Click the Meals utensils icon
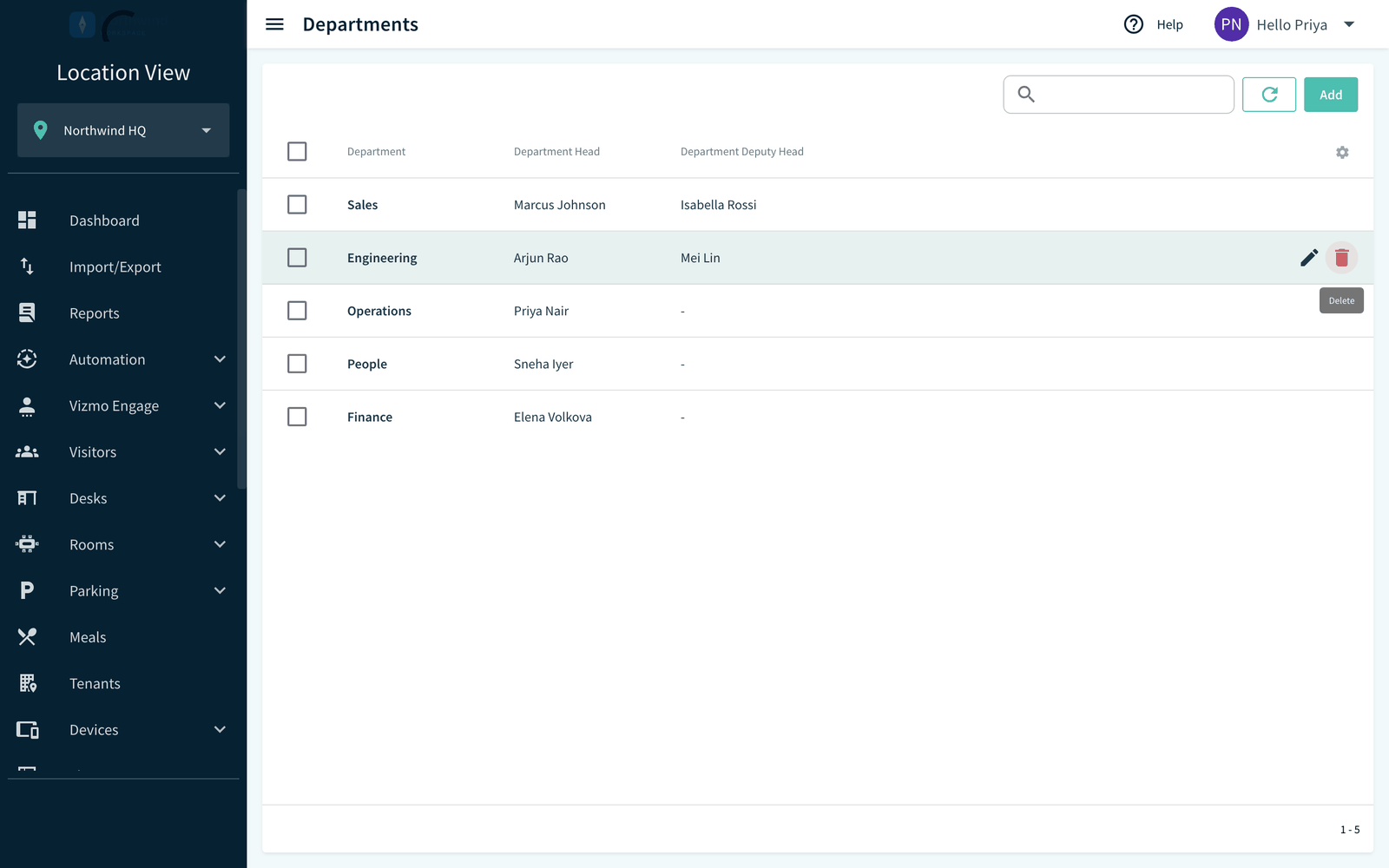Screen dimensions: 1389x868 click(27, 637)
